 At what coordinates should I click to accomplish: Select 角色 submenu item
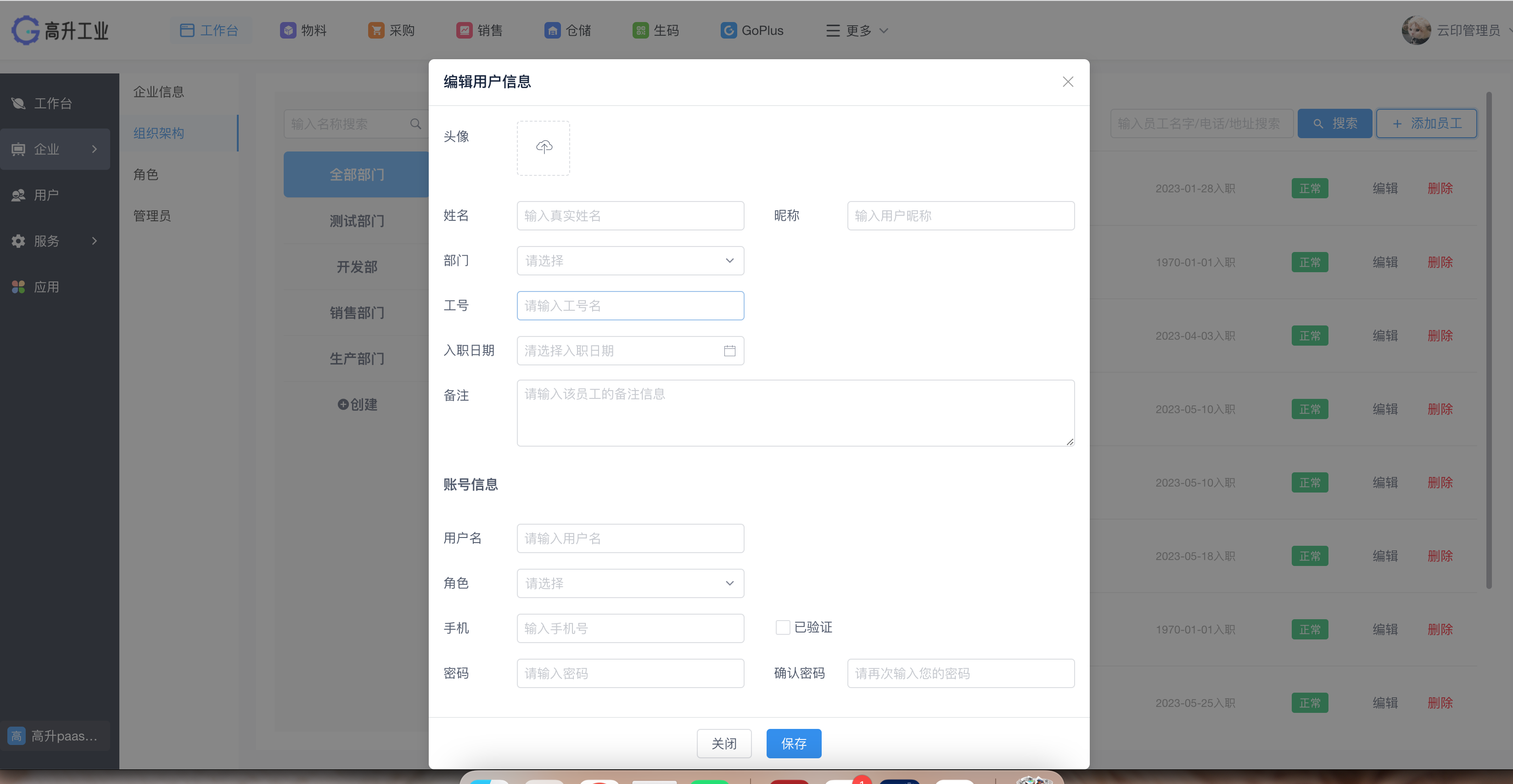[146, 174]
